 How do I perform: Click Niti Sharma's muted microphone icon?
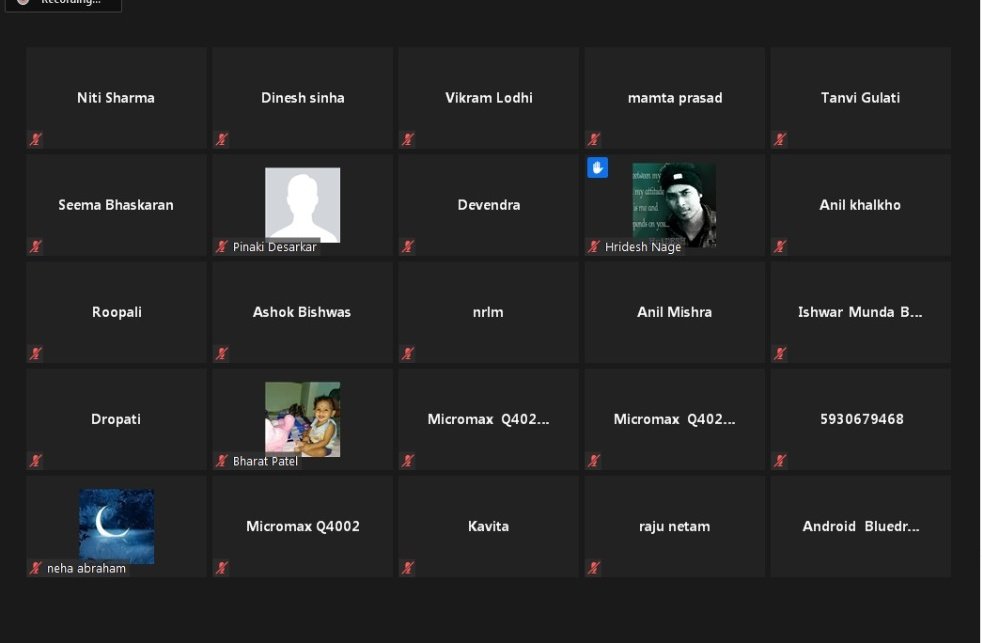pos(36,139)
